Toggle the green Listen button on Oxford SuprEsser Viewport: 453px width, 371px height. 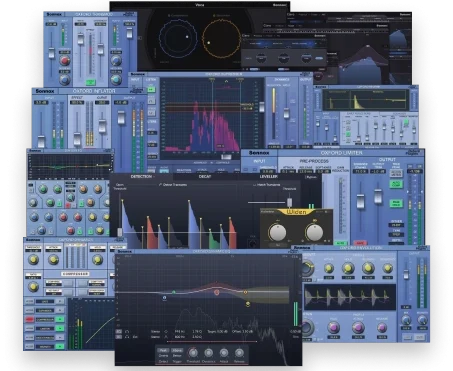[151, 89]
